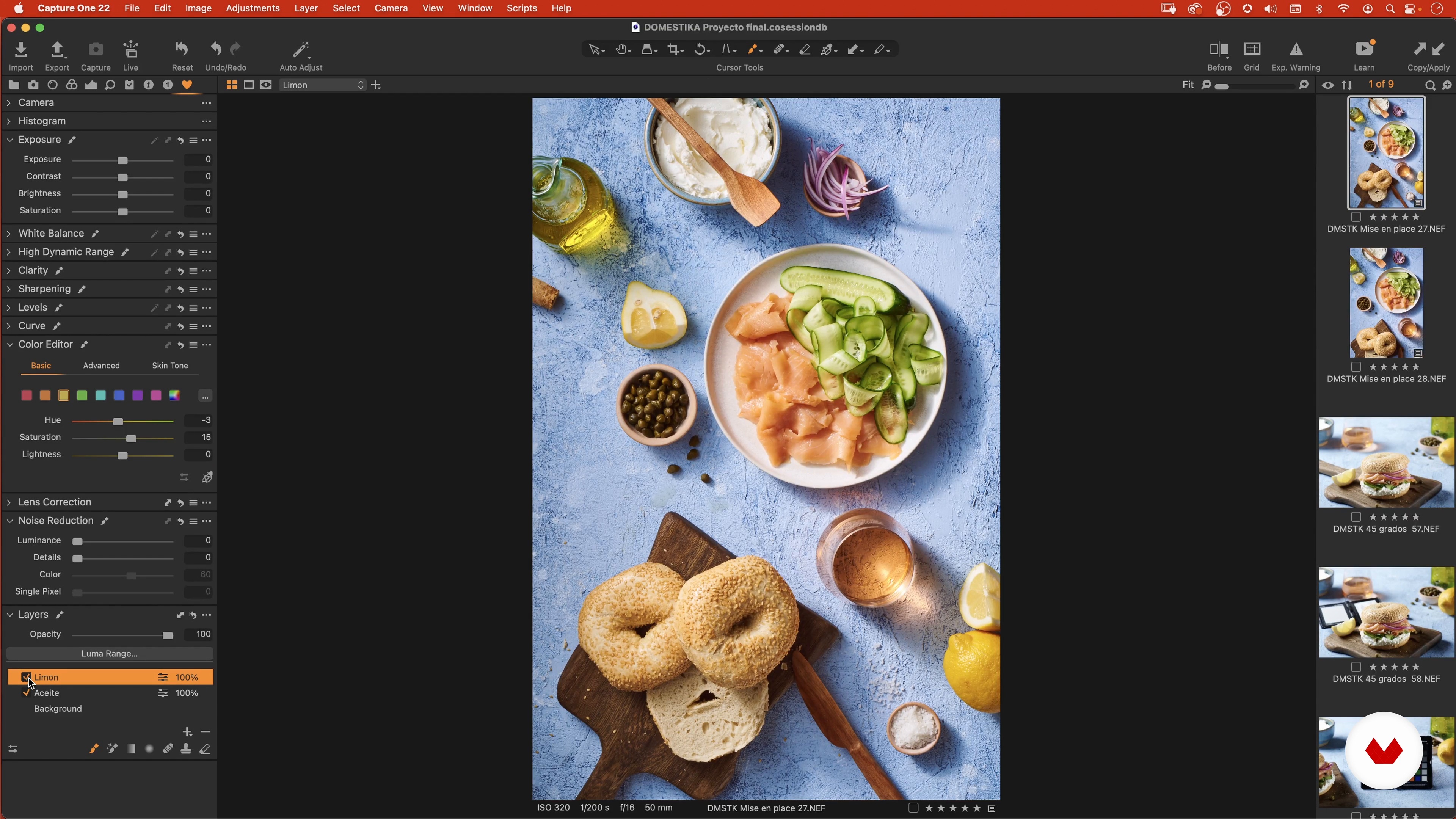This screenshot has width=1456, height=819.
Task: Toggle color tag for Mise en place 27.NEF thumbnail
Action: click(x=1356, y=217)
